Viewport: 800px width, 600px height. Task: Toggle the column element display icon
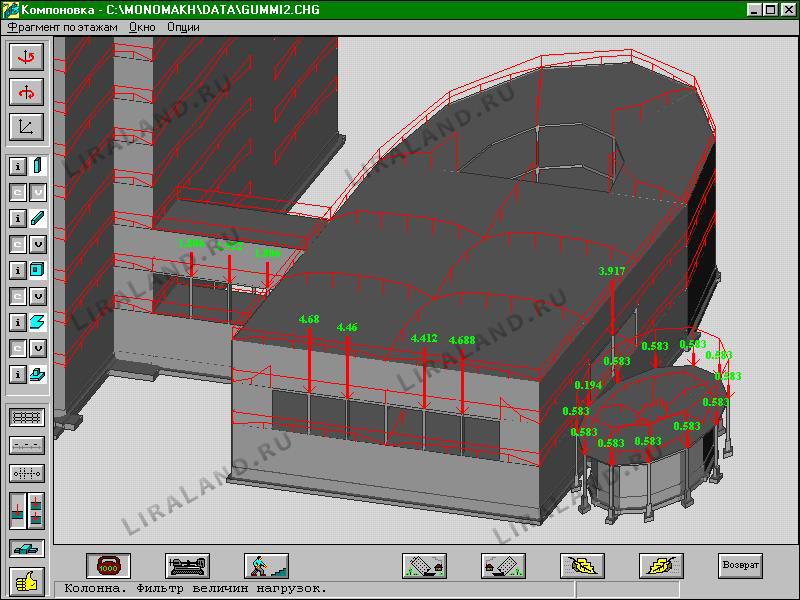tap(37, 165)
